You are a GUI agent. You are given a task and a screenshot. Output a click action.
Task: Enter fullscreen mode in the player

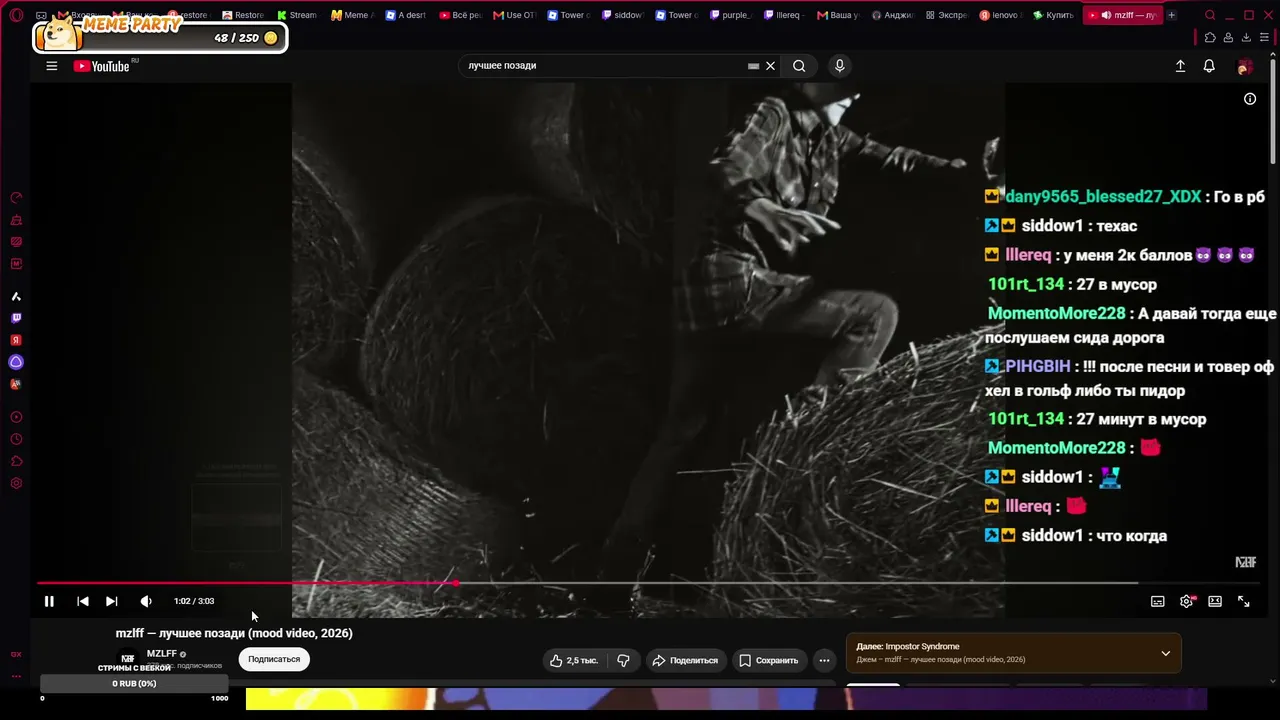click(x=1244, y=601)
